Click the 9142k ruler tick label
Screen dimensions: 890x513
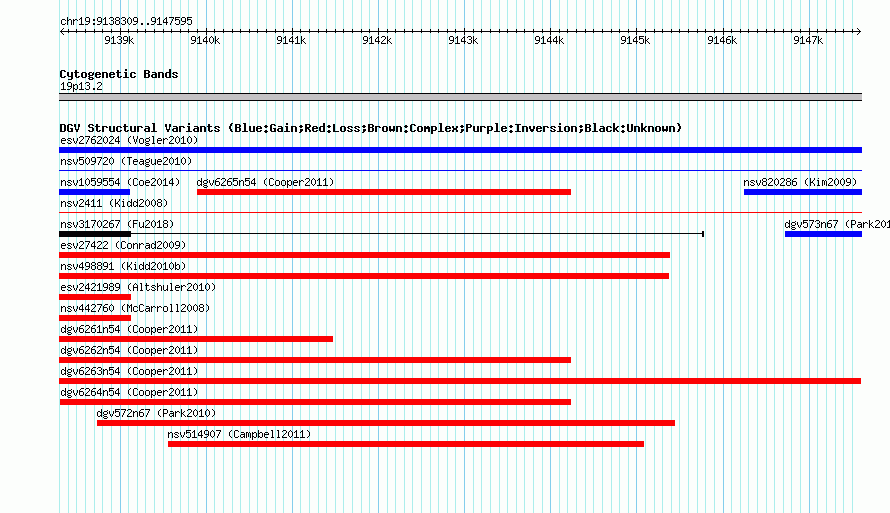point(377,40)
